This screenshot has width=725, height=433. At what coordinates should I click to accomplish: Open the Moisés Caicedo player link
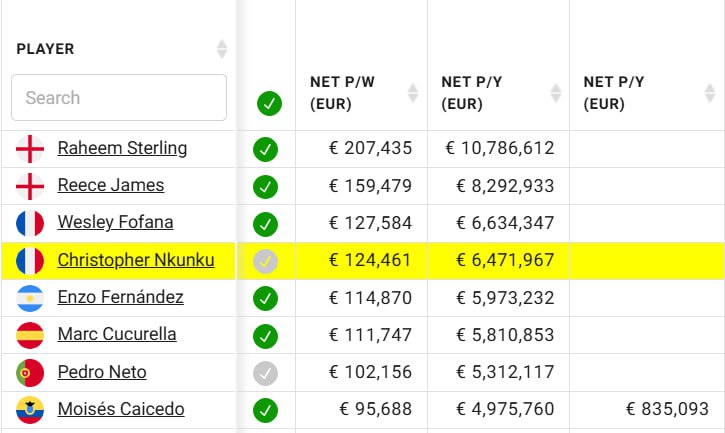[120, 409]
